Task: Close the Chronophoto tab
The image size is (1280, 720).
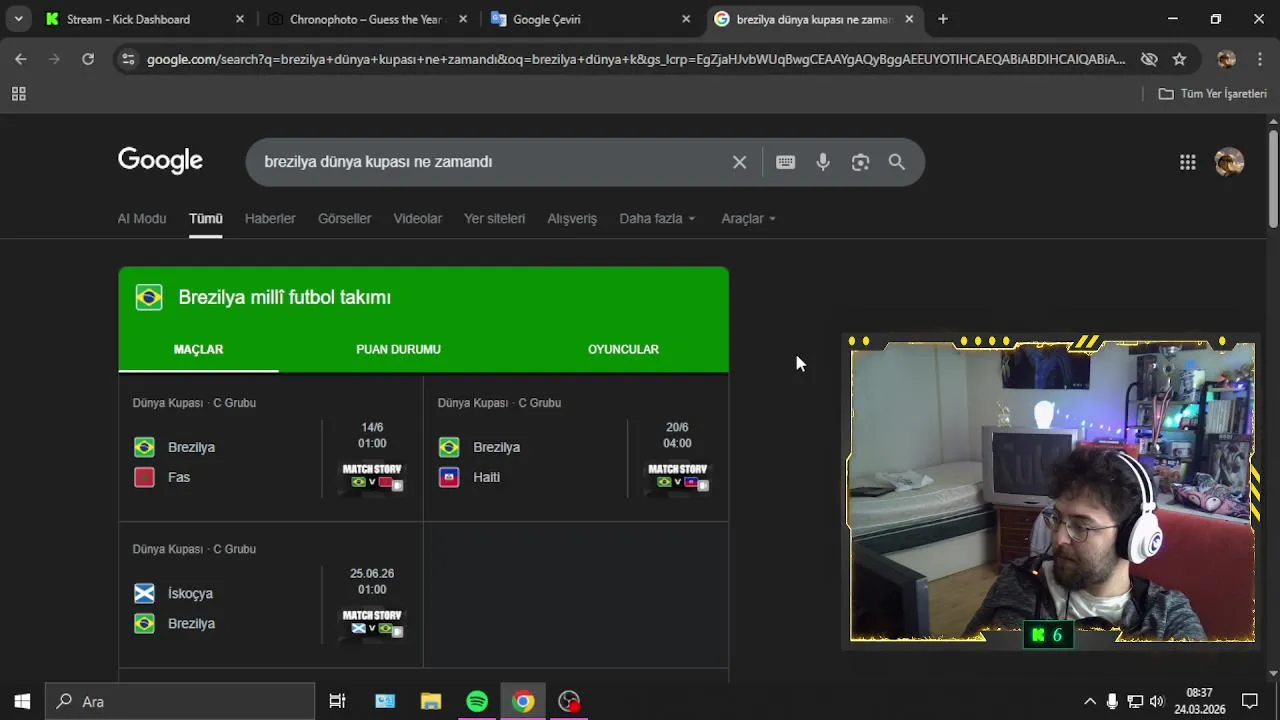Action: pos(463,19)
